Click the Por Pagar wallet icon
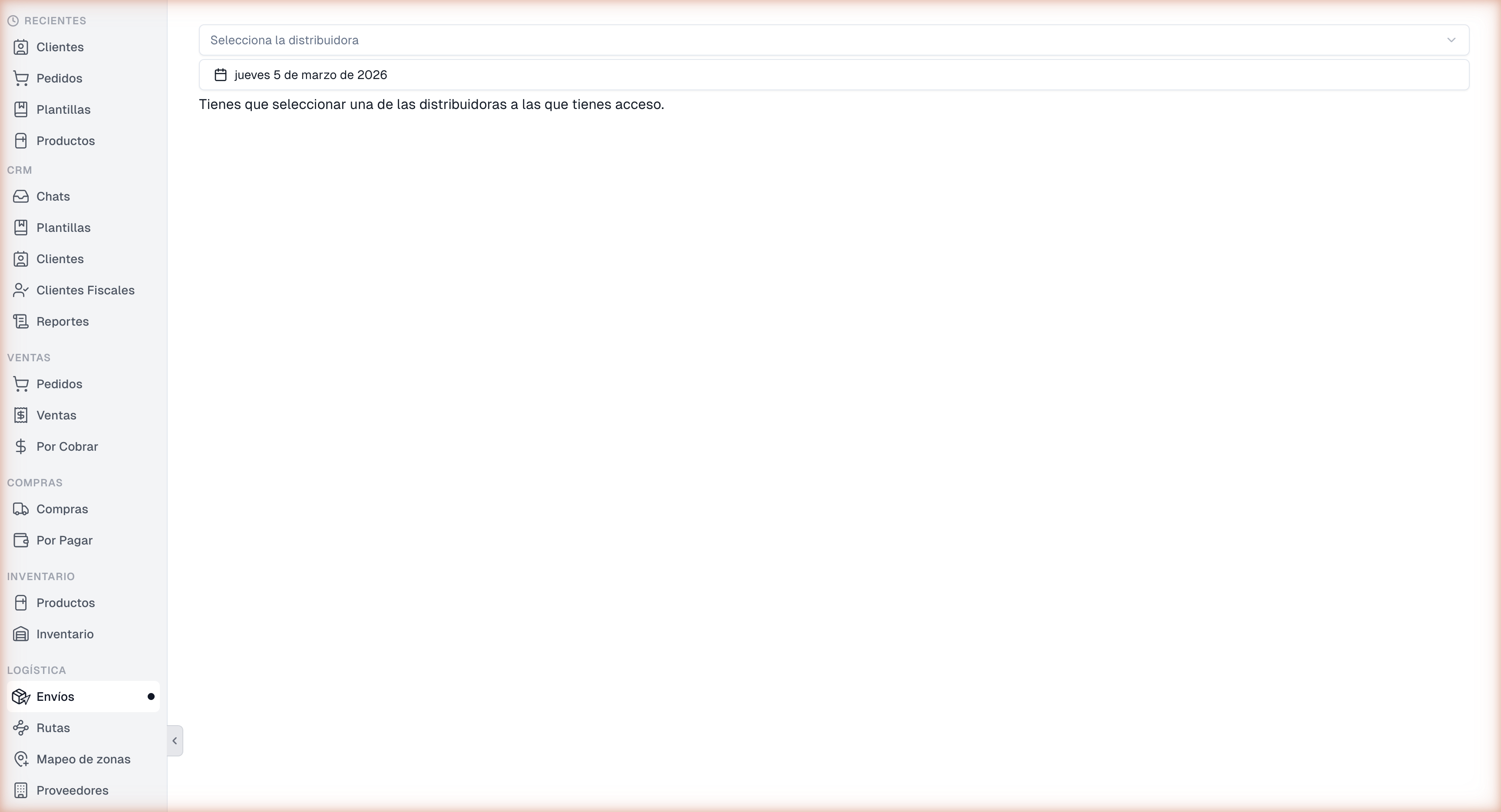 [21, 541]
